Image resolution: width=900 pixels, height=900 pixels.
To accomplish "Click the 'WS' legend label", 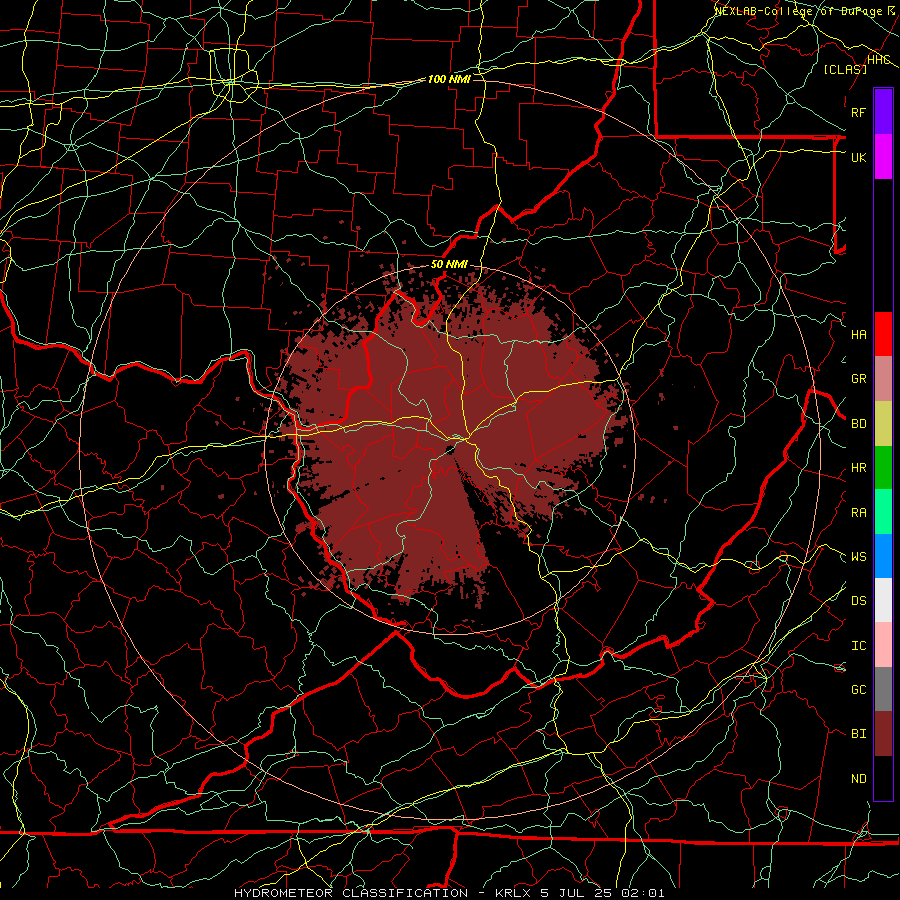I will (859, 557).
